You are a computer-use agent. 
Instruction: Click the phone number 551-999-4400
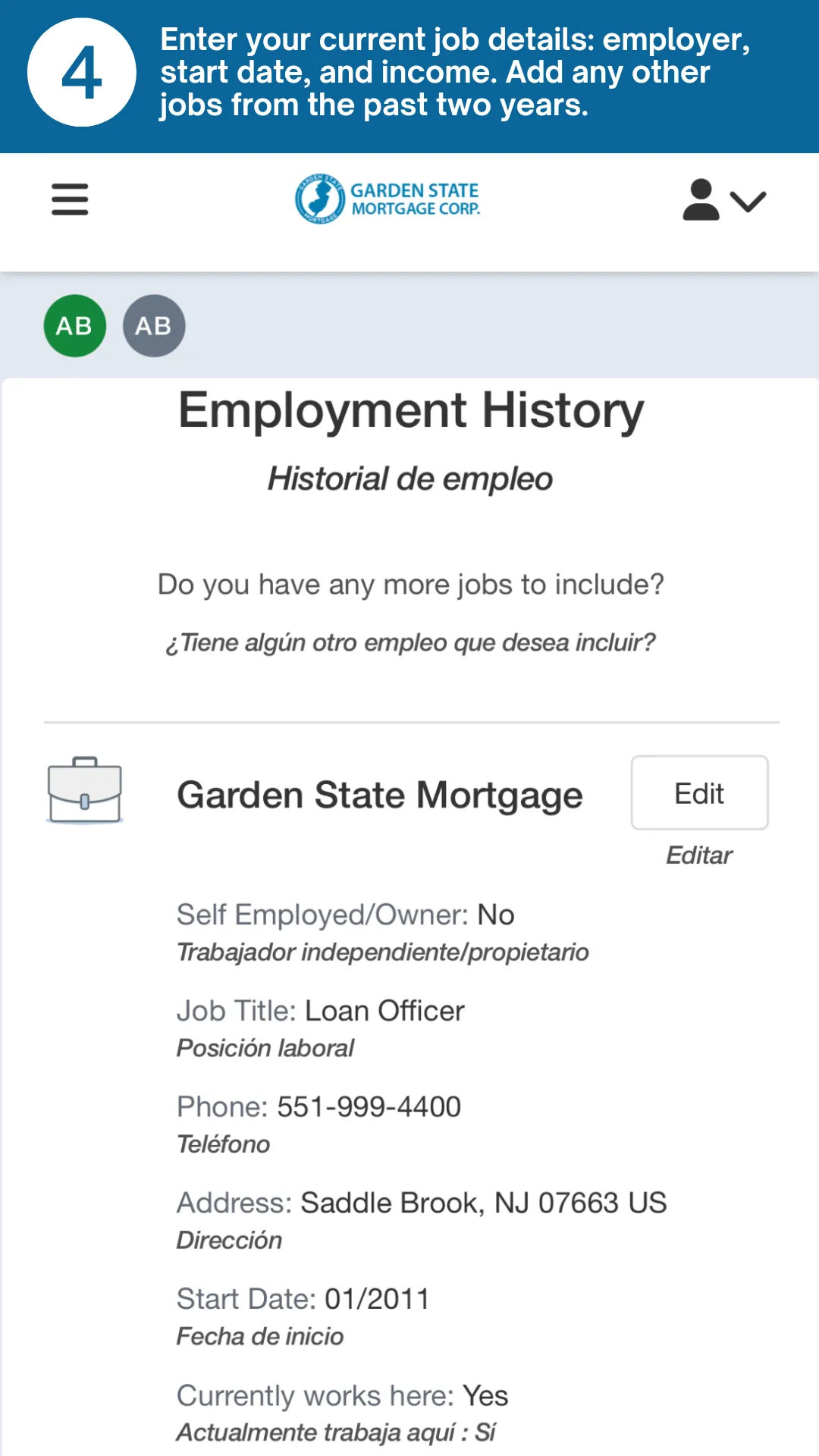(369, 1107)
